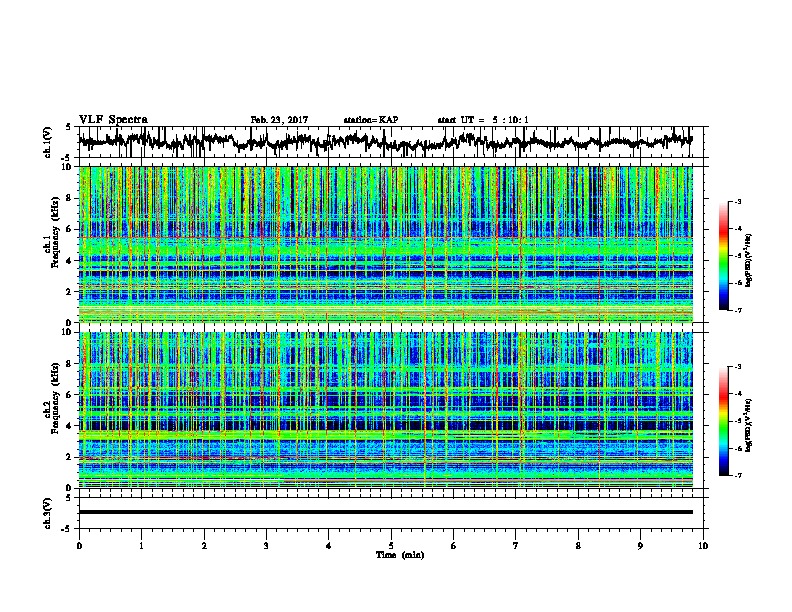The width and height of the screenshot is (792, 612).
Task: Click the ch.1(V) waveform axis label
Action: click(48, 142)
